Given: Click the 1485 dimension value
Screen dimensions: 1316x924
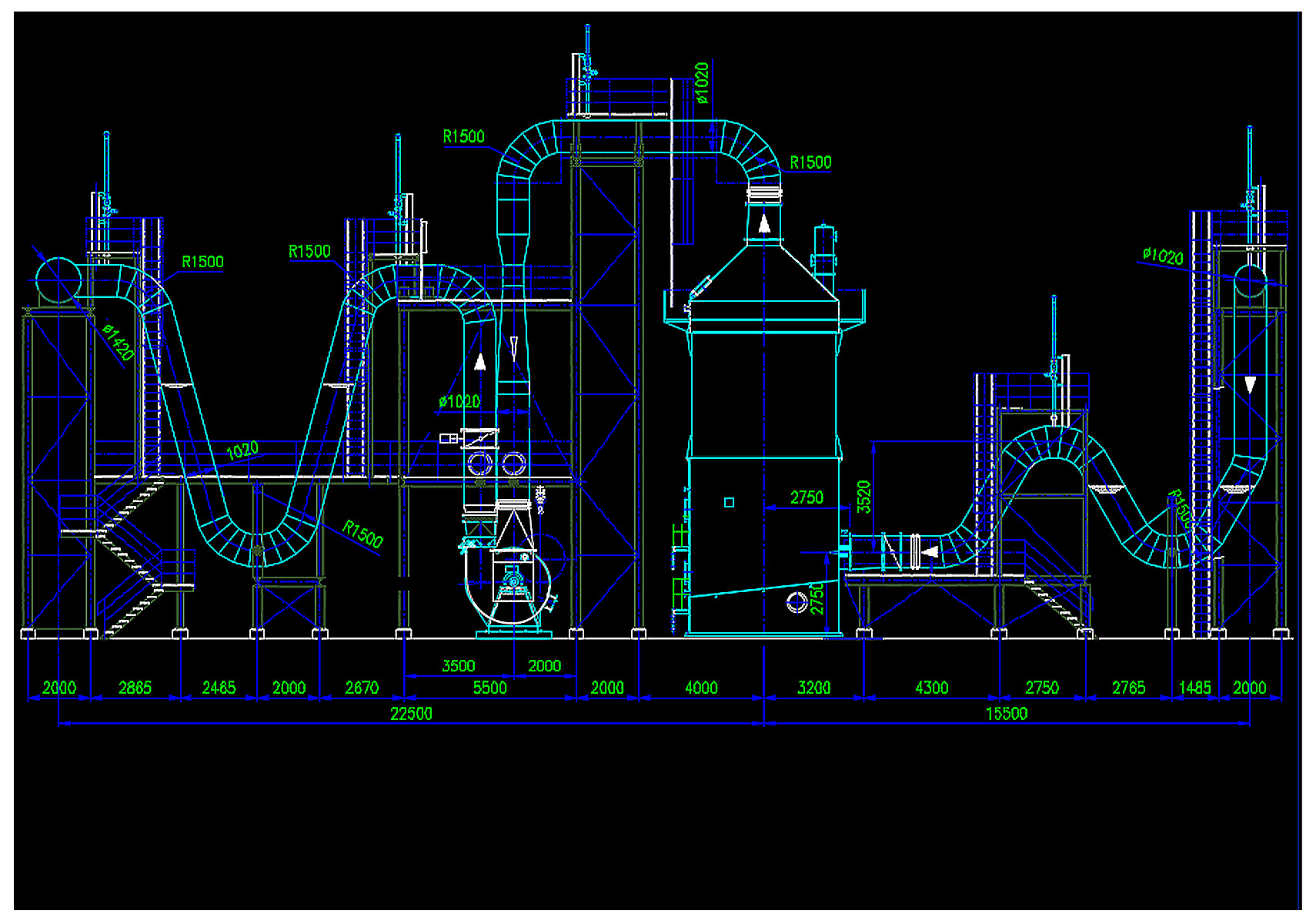Looking at the screenshot, I should tap(1195, 688).
